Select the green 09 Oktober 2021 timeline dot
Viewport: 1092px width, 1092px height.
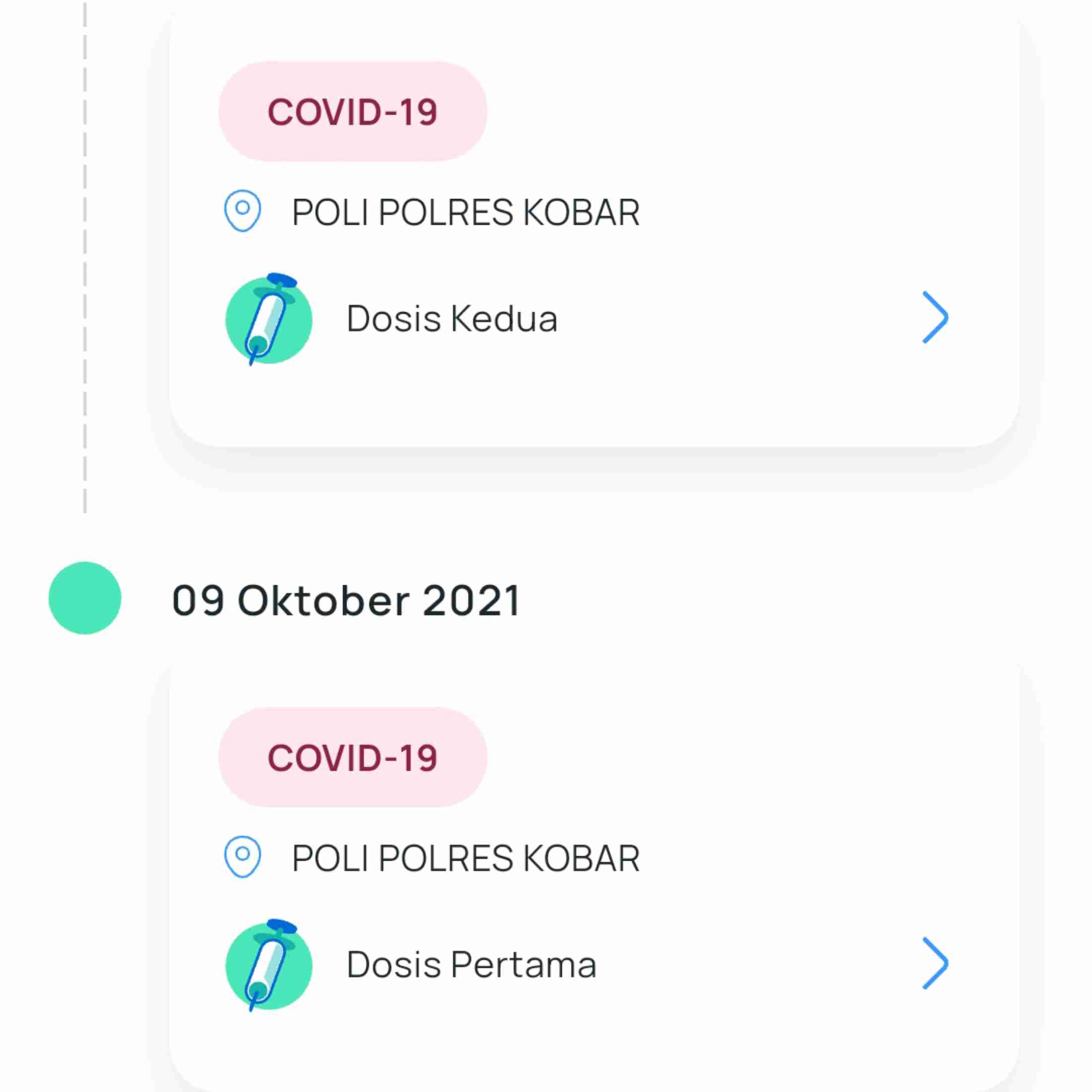[x=85, y=598]
